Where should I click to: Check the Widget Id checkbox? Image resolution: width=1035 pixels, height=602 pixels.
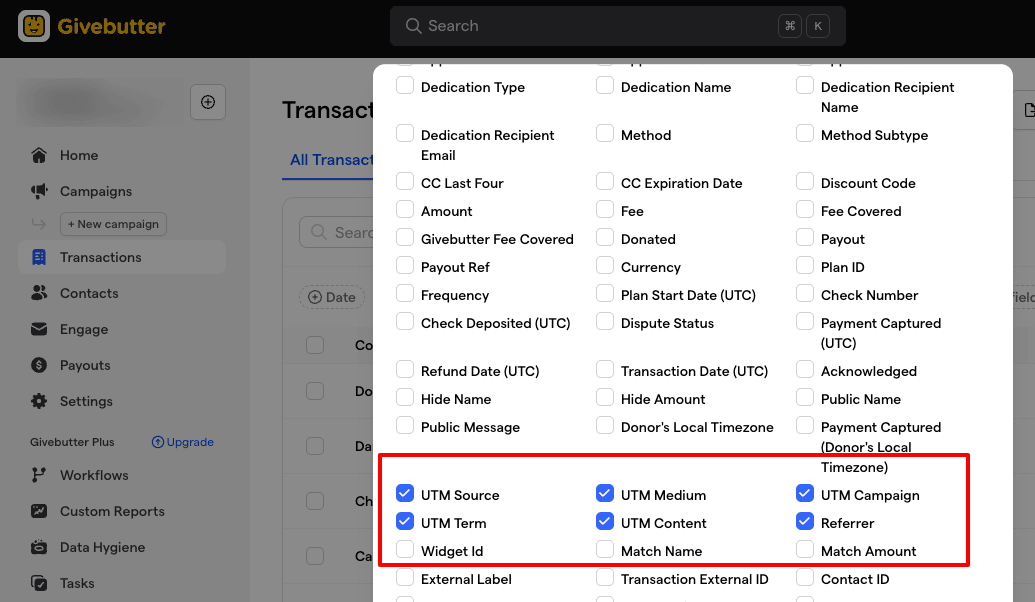[x=405, y=549]
